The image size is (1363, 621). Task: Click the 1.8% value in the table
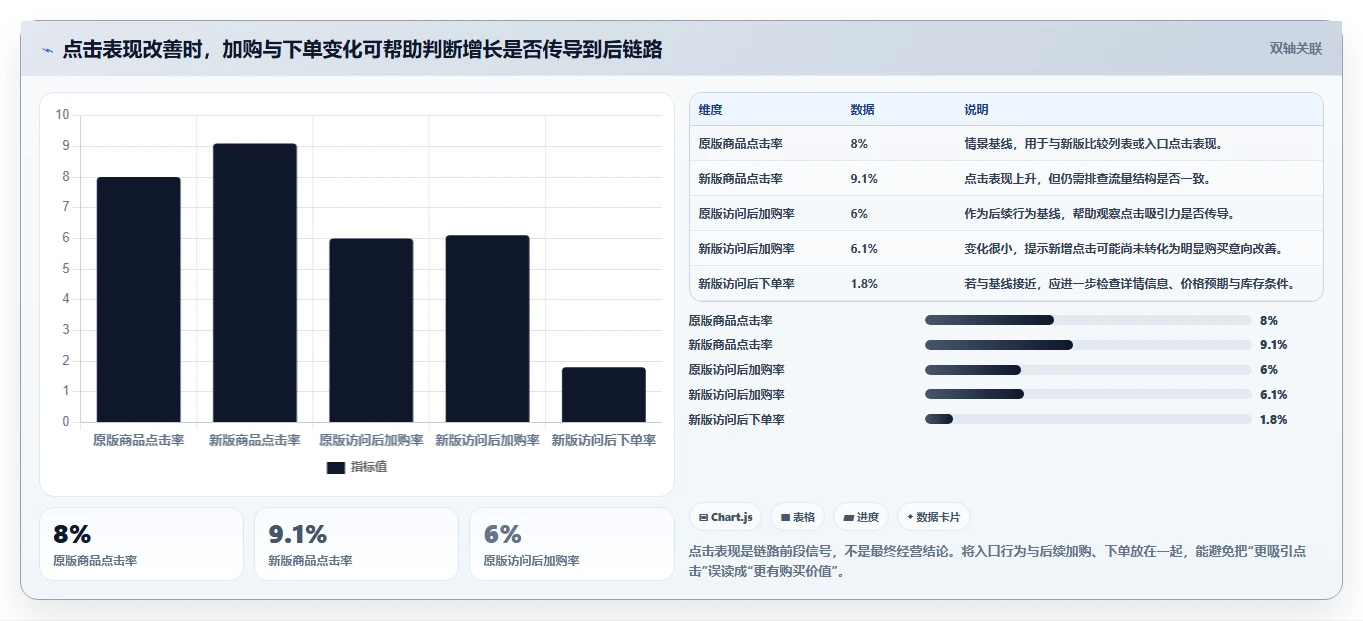pyautogui.click(x=864, y=284)
